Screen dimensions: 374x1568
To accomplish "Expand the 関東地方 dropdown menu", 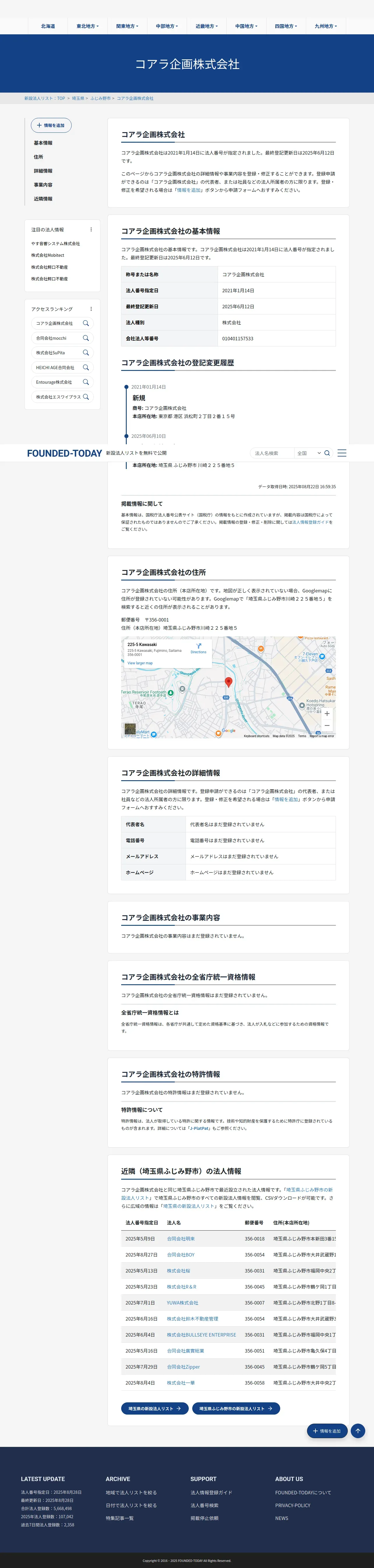I will click(127, 26).
